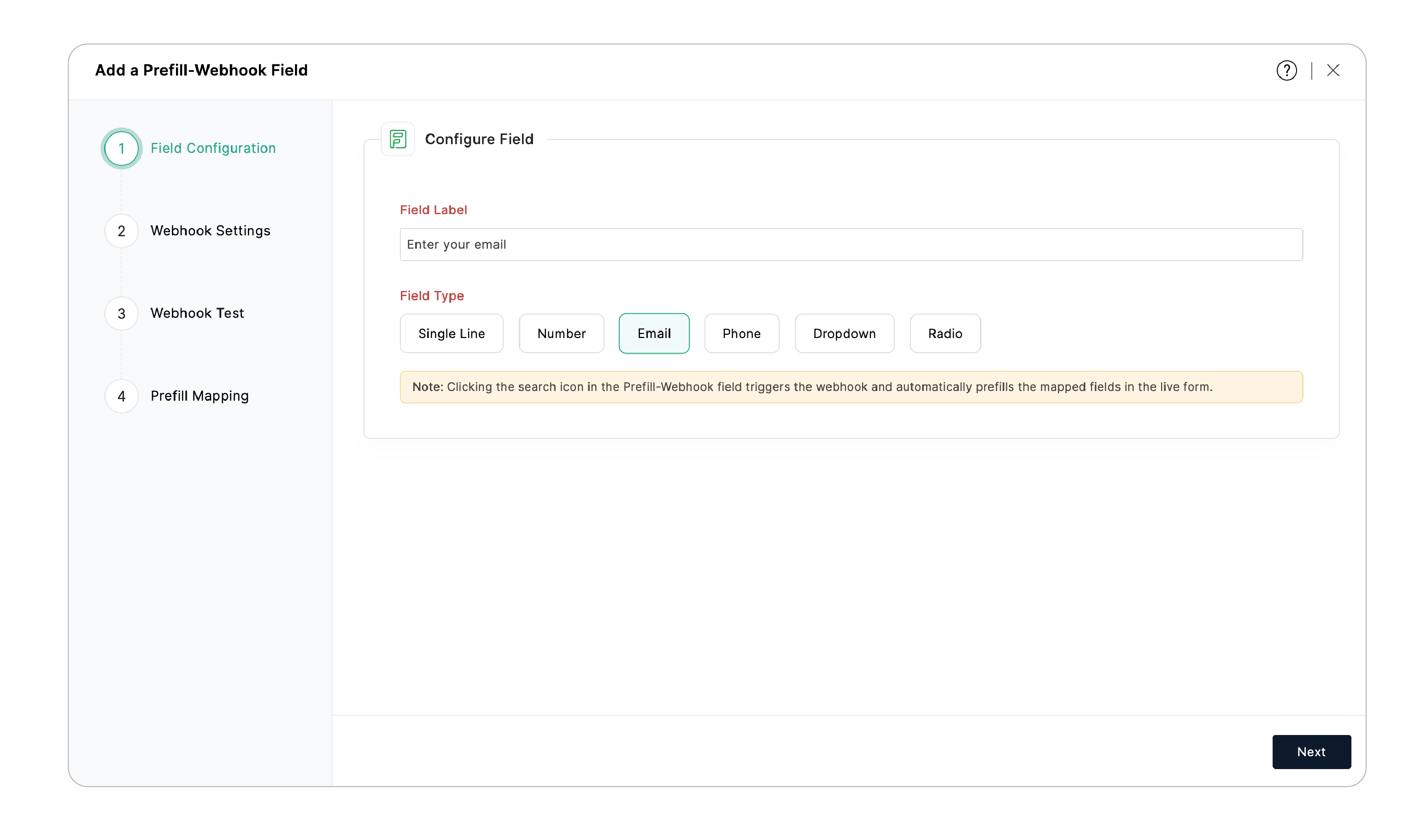
Task: Choose the Email field type option
Action: (653, 333)
